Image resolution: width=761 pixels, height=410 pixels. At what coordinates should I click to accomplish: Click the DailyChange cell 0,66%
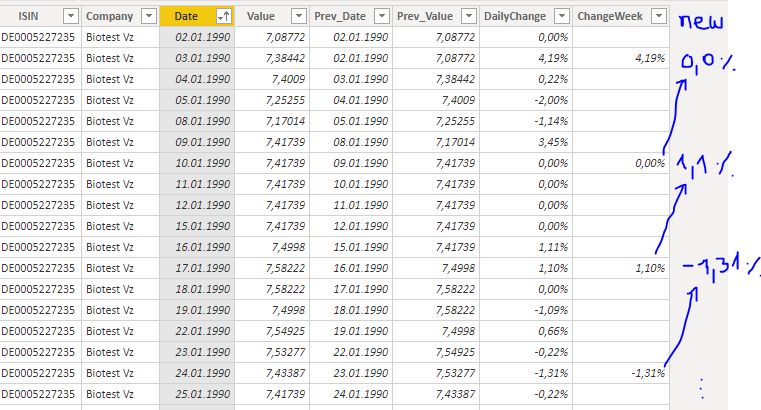[526, 331]
